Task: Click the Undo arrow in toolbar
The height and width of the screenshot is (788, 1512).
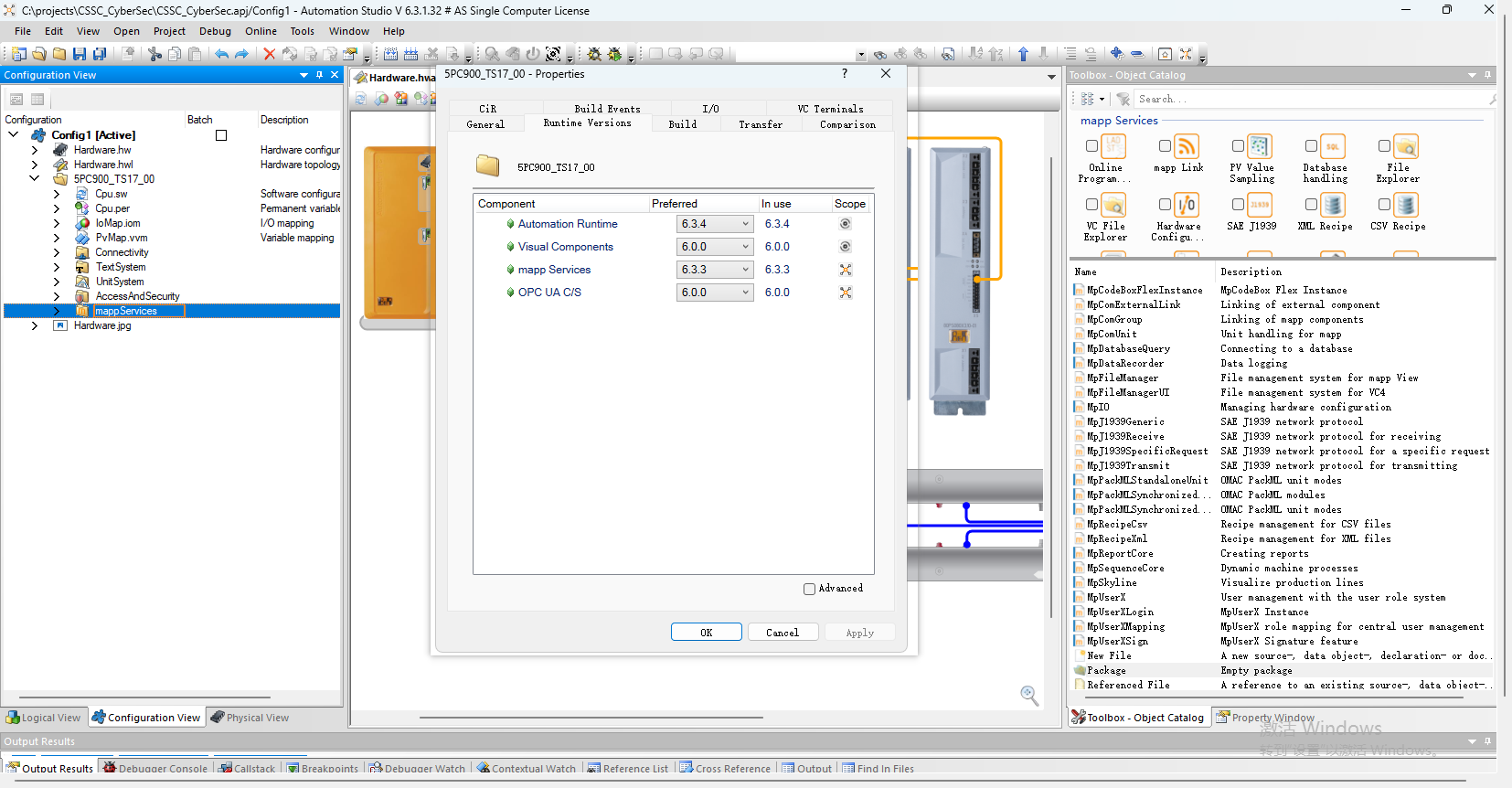Action: tap(221, 54)
